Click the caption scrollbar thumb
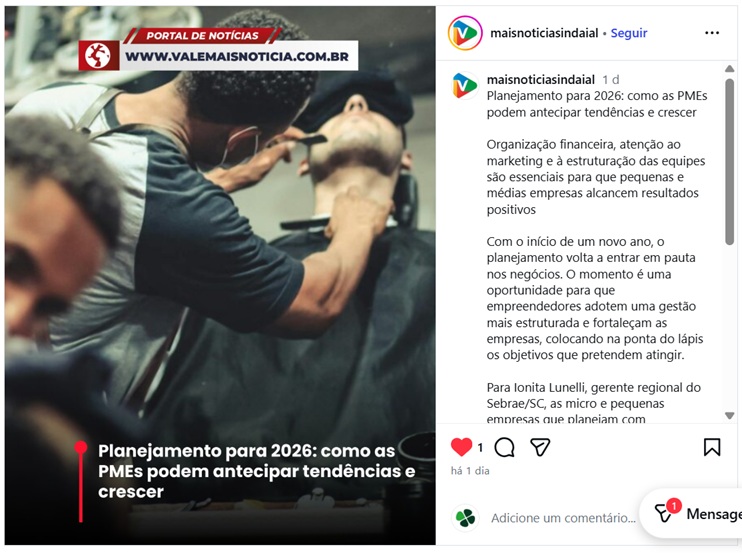This screenshot has width=742, height=553. point(730,162)
